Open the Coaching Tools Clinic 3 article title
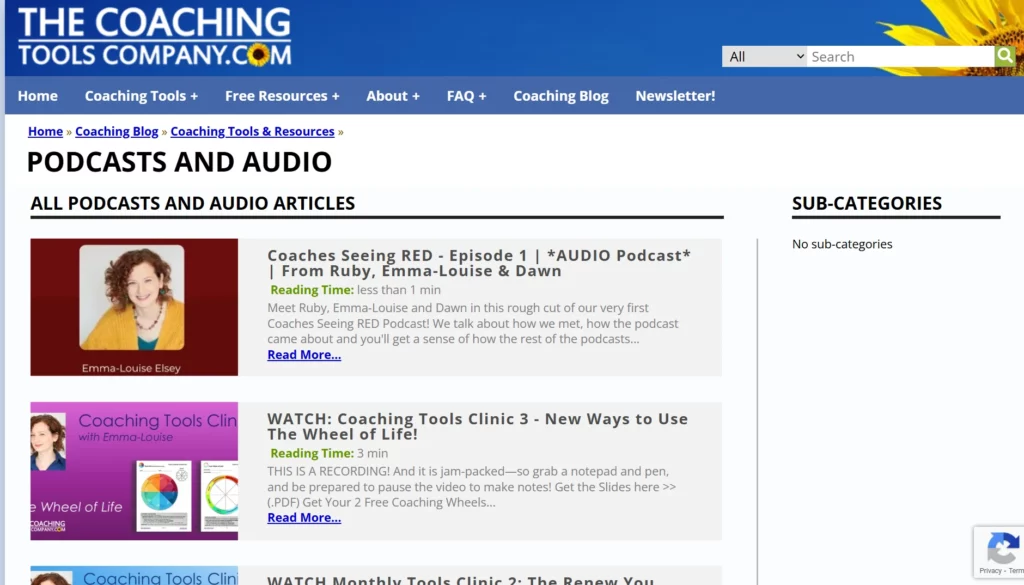 [x=476, y=427]
